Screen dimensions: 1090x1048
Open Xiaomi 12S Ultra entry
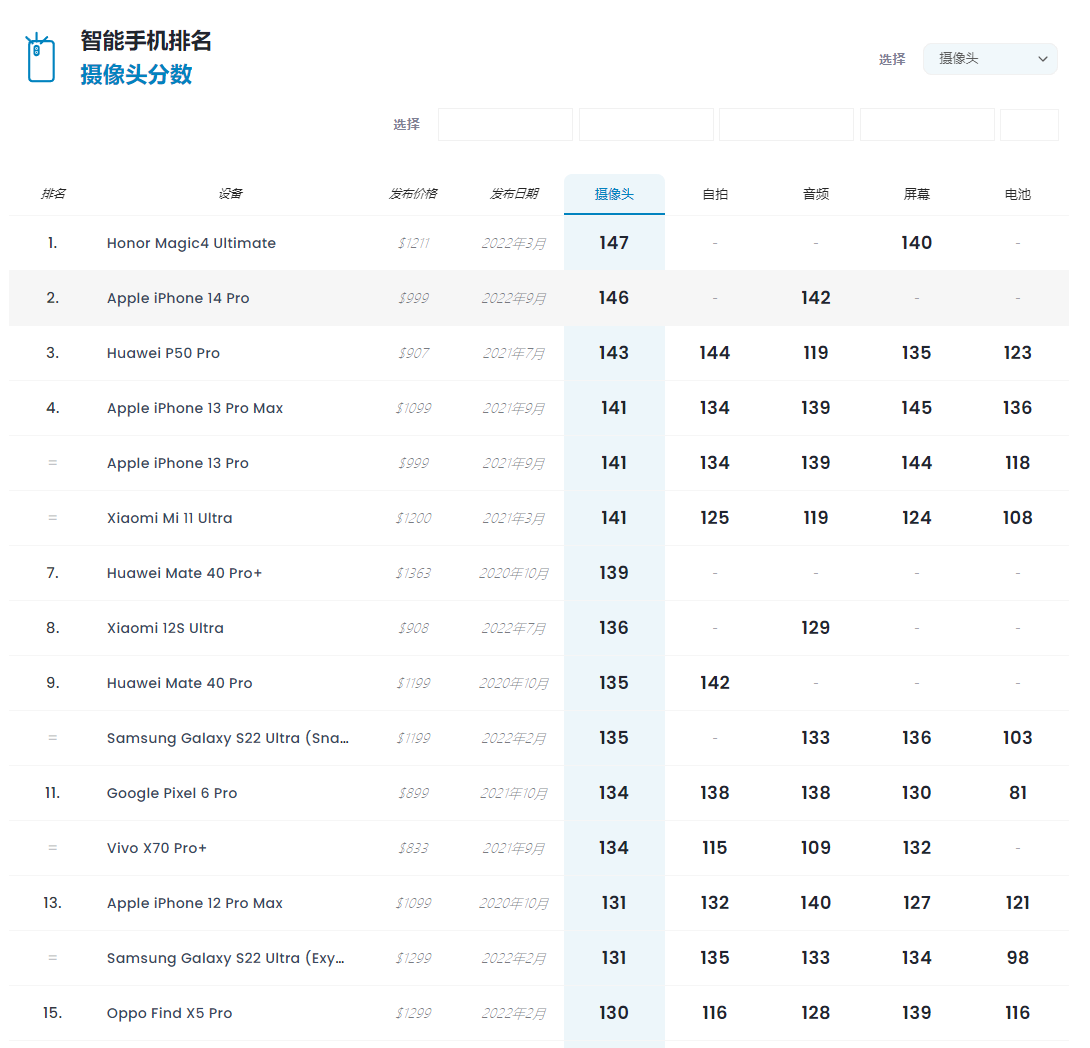(165, 628)
